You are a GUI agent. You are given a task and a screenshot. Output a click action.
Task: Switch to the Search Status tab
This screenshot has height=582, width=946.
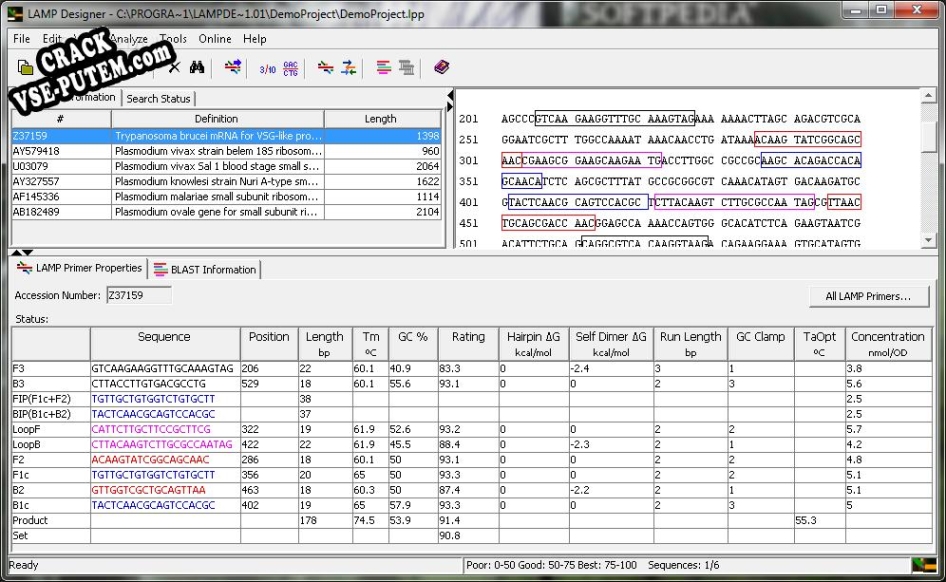[158, 98]
